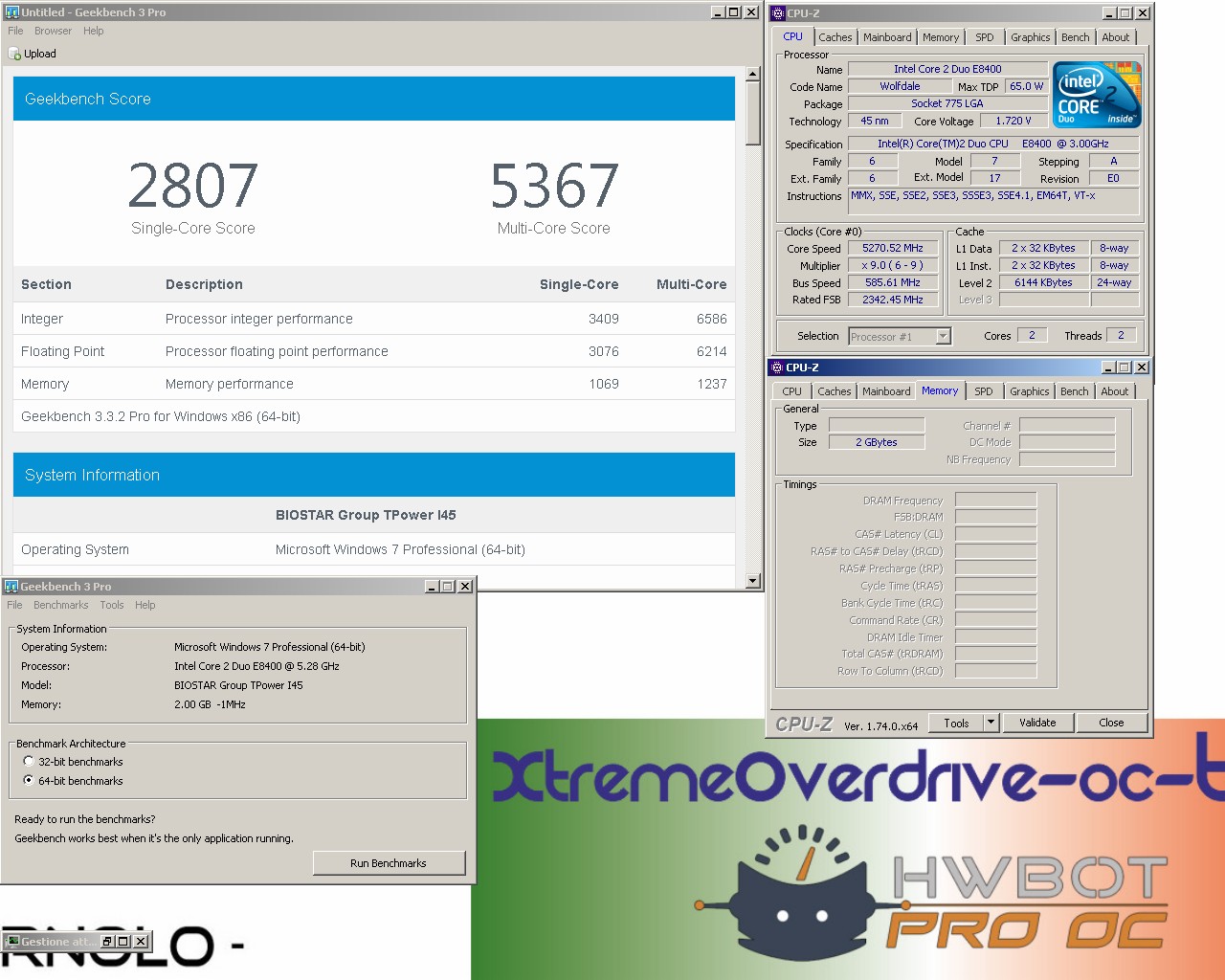The height and width of the screenshot is (980, 1225).
Task: Click the Gestione attività taskbar window icon
Action: point(12,942)
